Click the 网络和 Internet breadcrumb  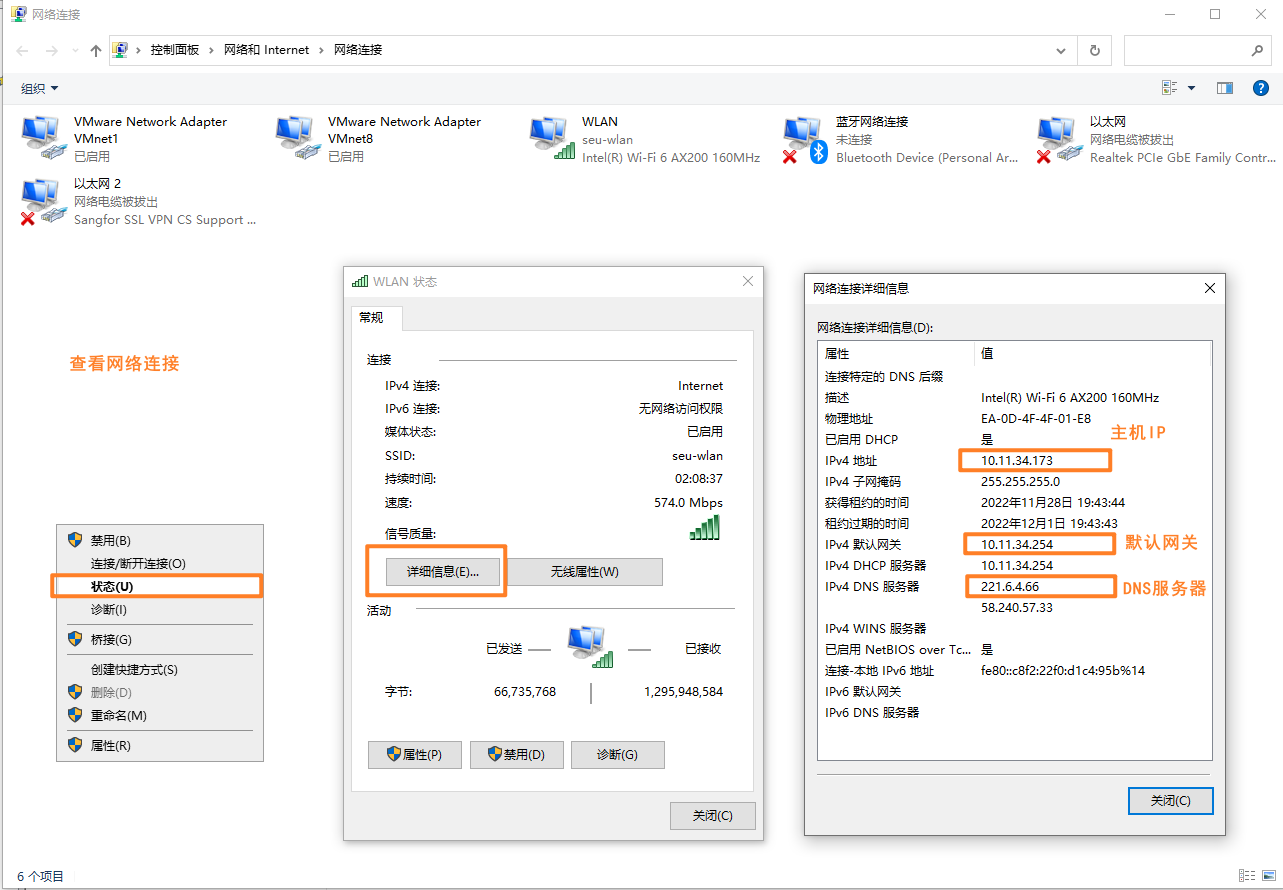[x=267, y=50]
